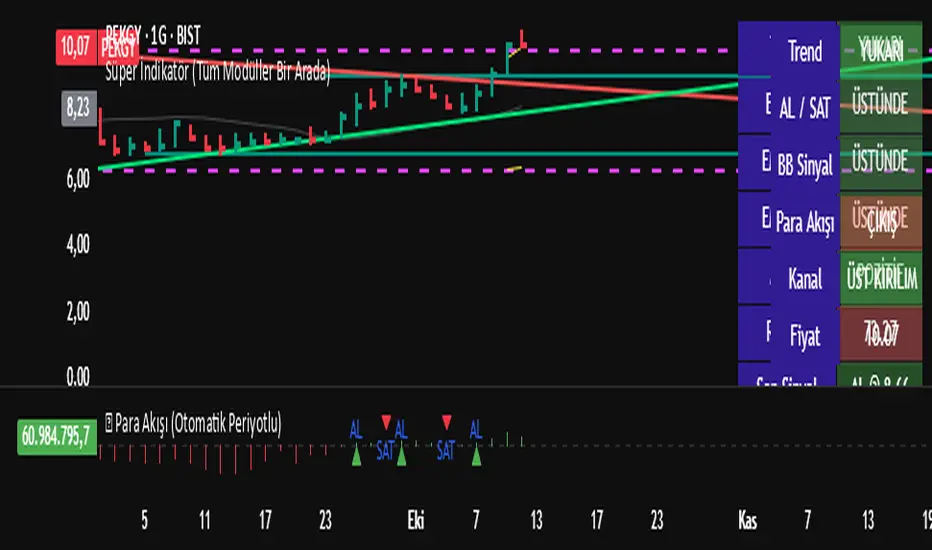Click the ÇIKIŞ Para Akışı status cell

coord(881,222)
